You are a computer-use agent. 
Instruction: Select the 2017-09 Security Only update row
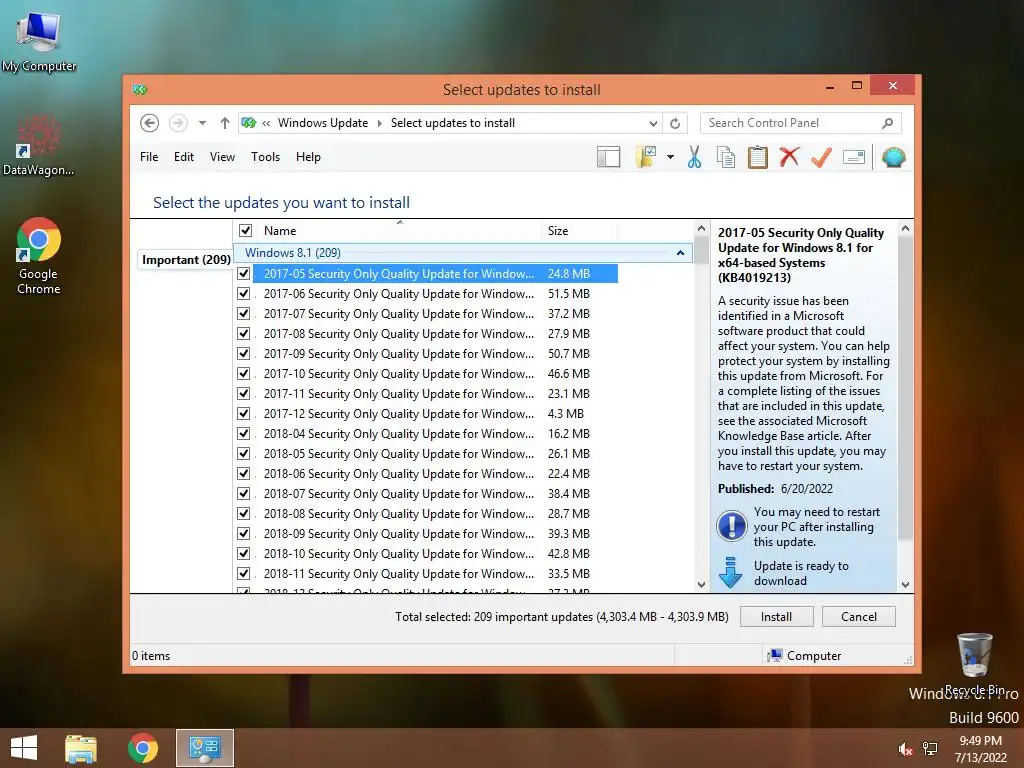tap(427, 354)
